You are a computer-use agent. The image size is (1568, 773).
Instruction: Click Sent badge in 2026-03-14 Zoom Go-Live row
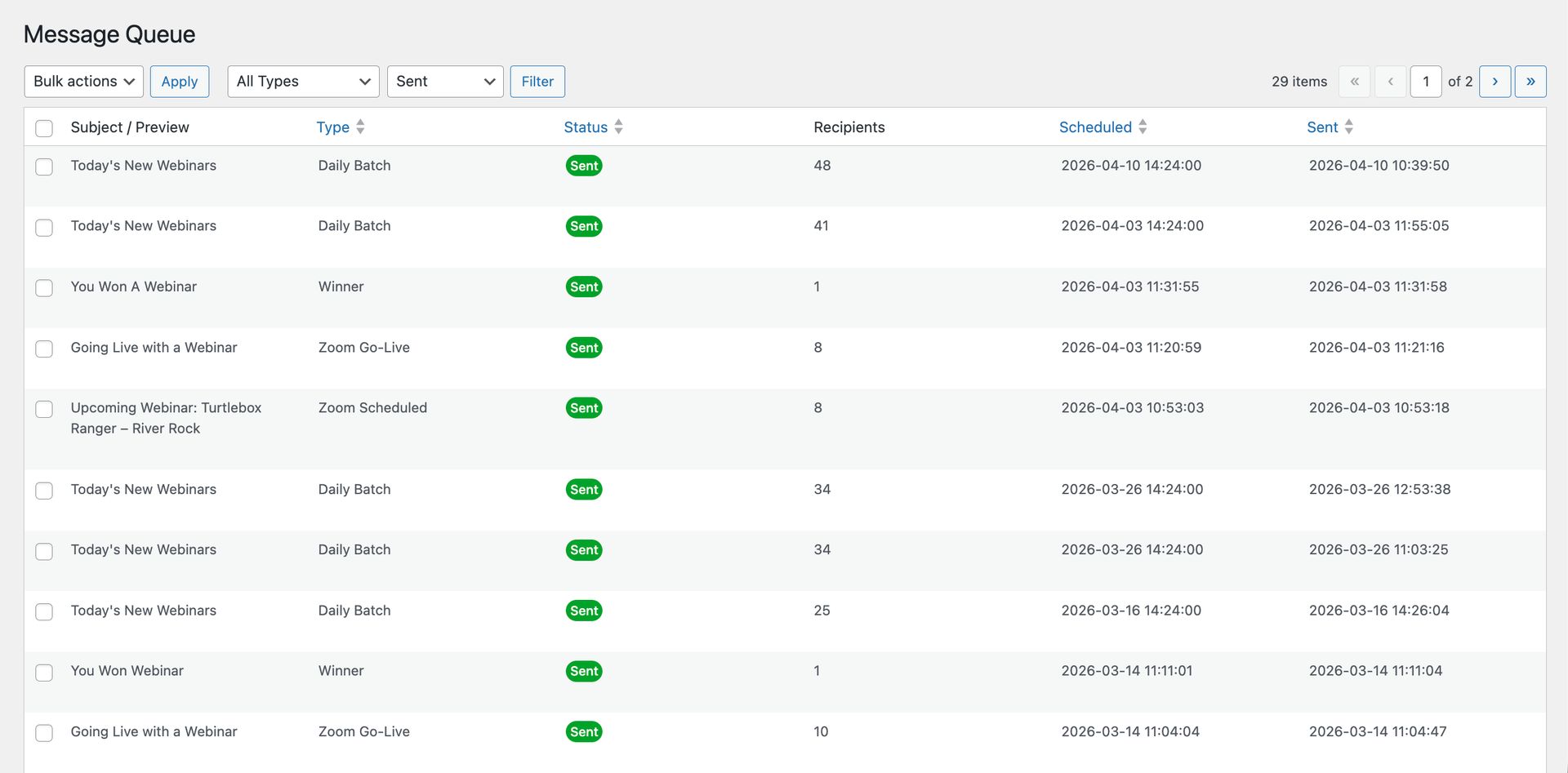tap(584, 732)
